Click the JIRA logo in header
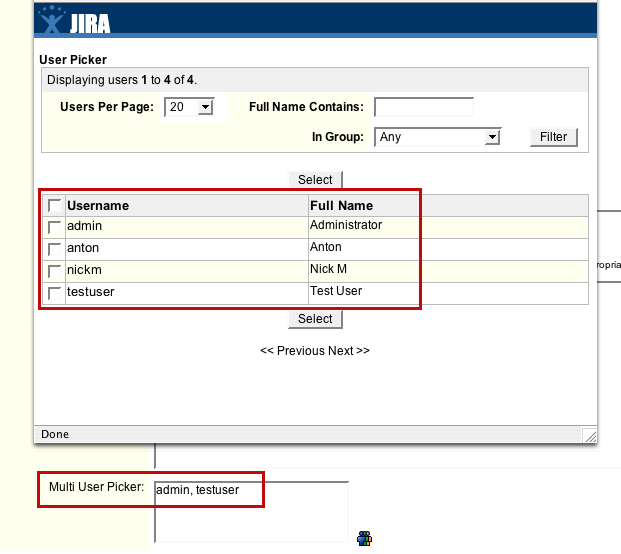Viewport: 621px width, 554px height. [x=74, y=20]
